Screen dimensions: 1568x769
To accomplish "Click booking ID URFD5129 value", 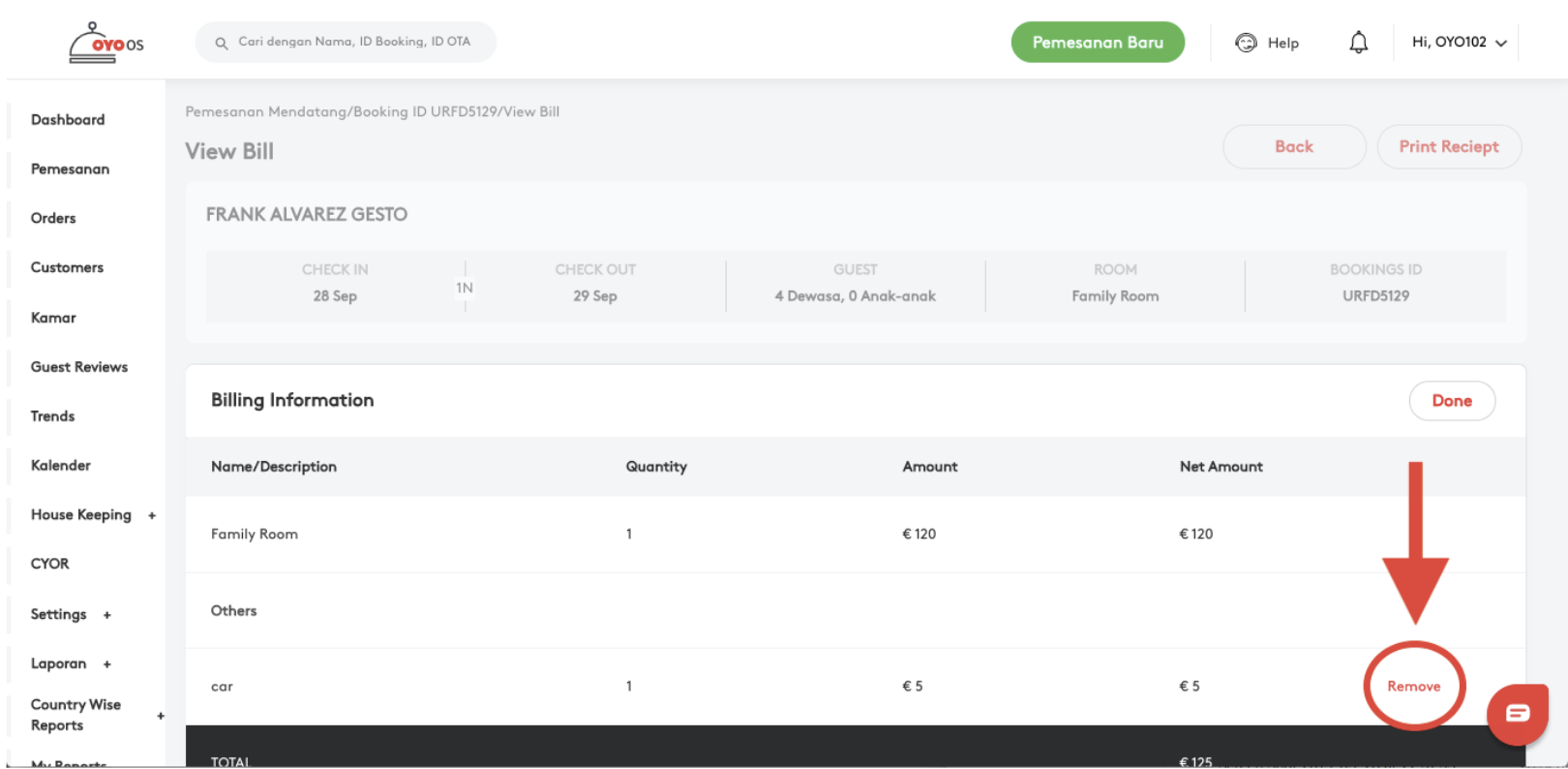I will pyautogui.click(x=1375, y=296).
